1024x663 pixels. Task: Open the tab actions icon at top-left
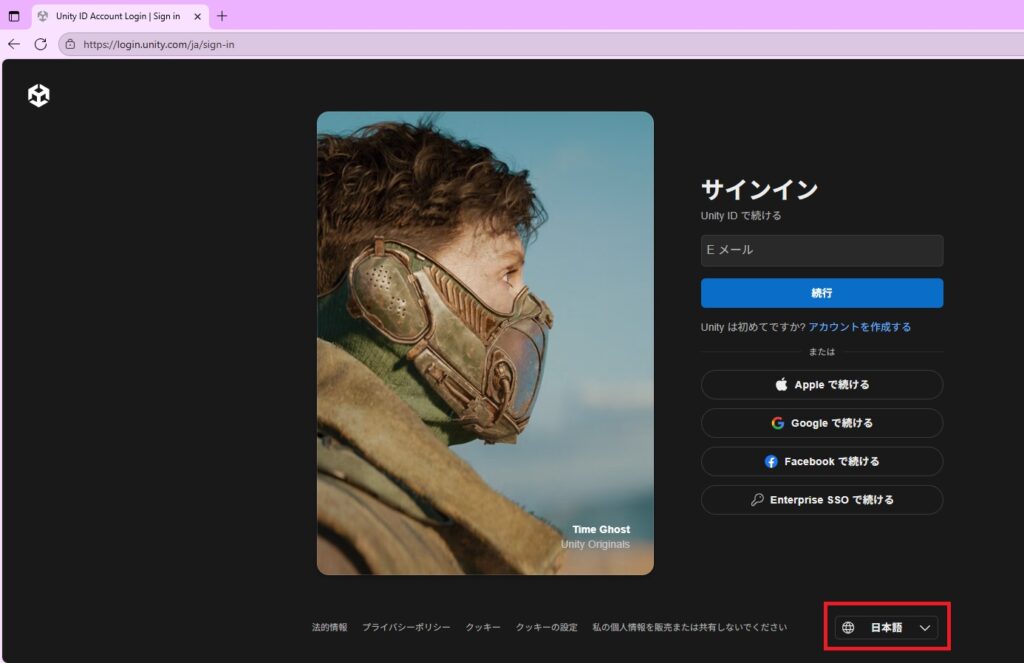click(x=14, y=16)
